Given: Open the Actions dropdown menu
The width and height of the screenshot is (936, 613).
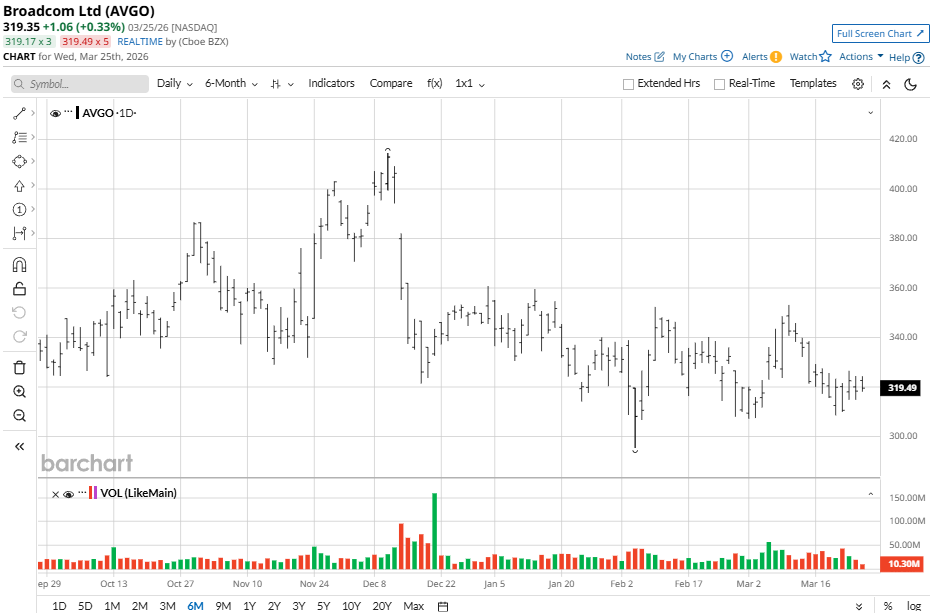Looking at the screenshot, I should point(861,56).
